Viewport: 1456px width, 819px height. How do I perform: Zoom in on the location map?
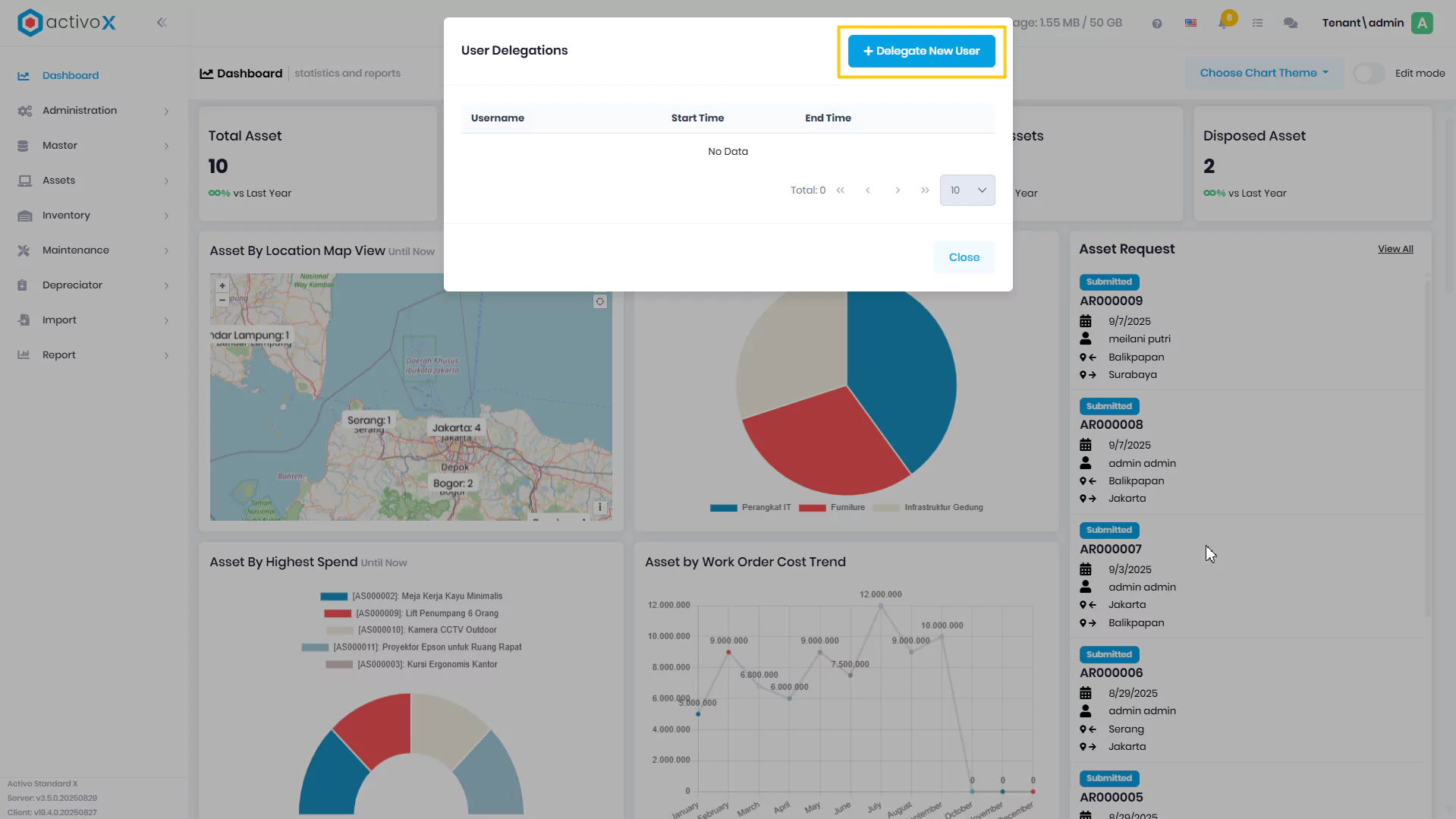pos(222,286)
